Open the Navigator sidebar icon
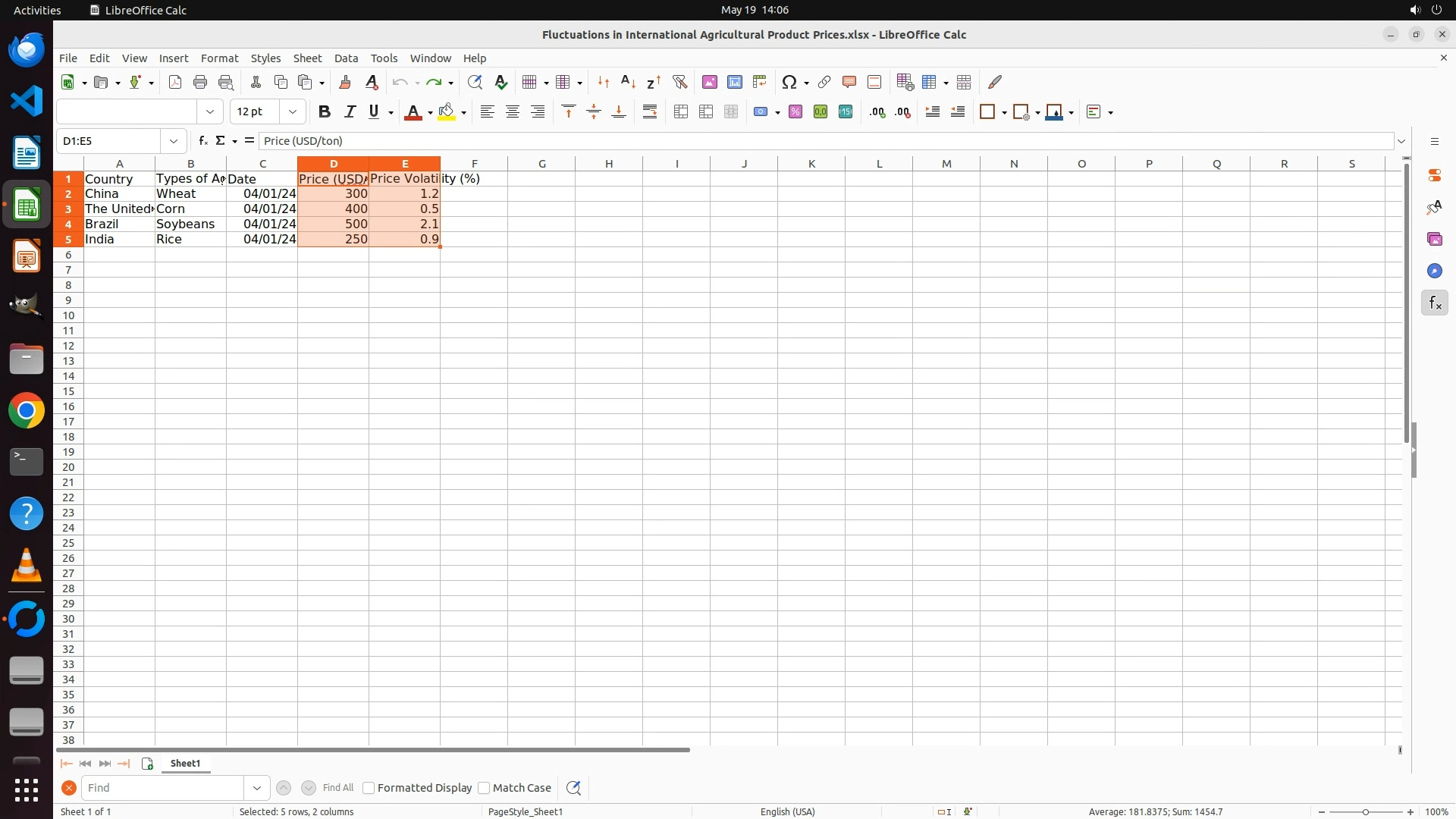Image resolution: width=1456 pixels, height=819 pixels. click(1434, 271)
